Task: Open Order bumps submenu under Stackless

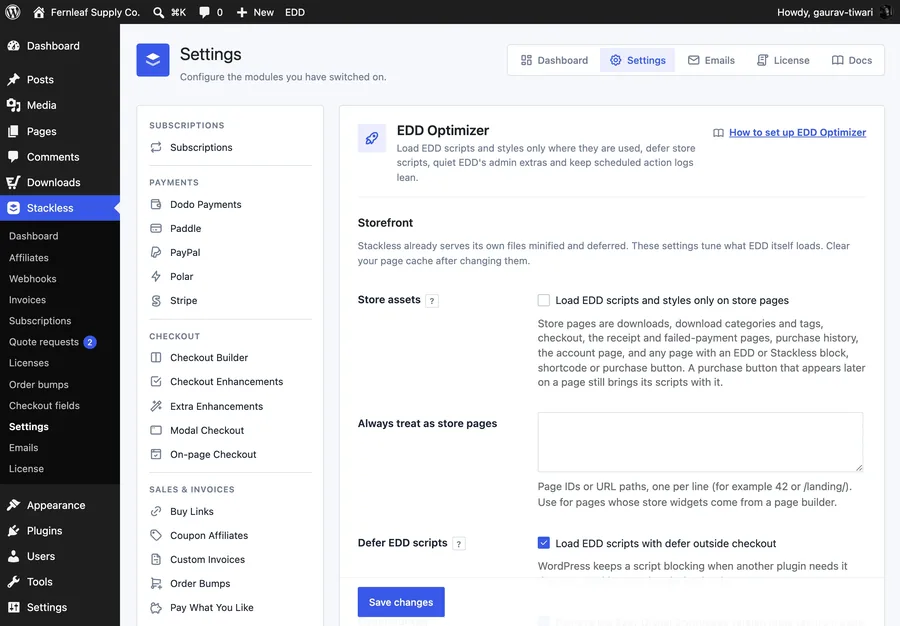Action: tap(60, 384)
